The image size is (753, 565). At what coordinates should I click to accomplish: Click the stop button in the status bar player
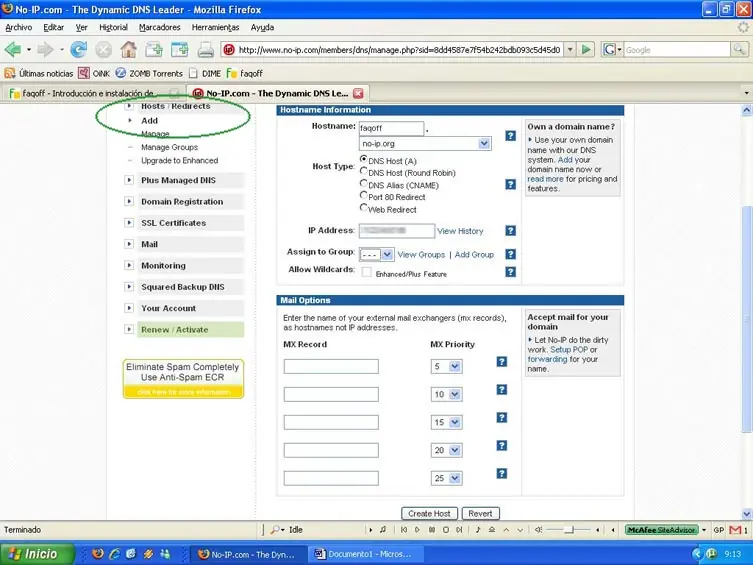pyautogui.click(x=446, y=530)
